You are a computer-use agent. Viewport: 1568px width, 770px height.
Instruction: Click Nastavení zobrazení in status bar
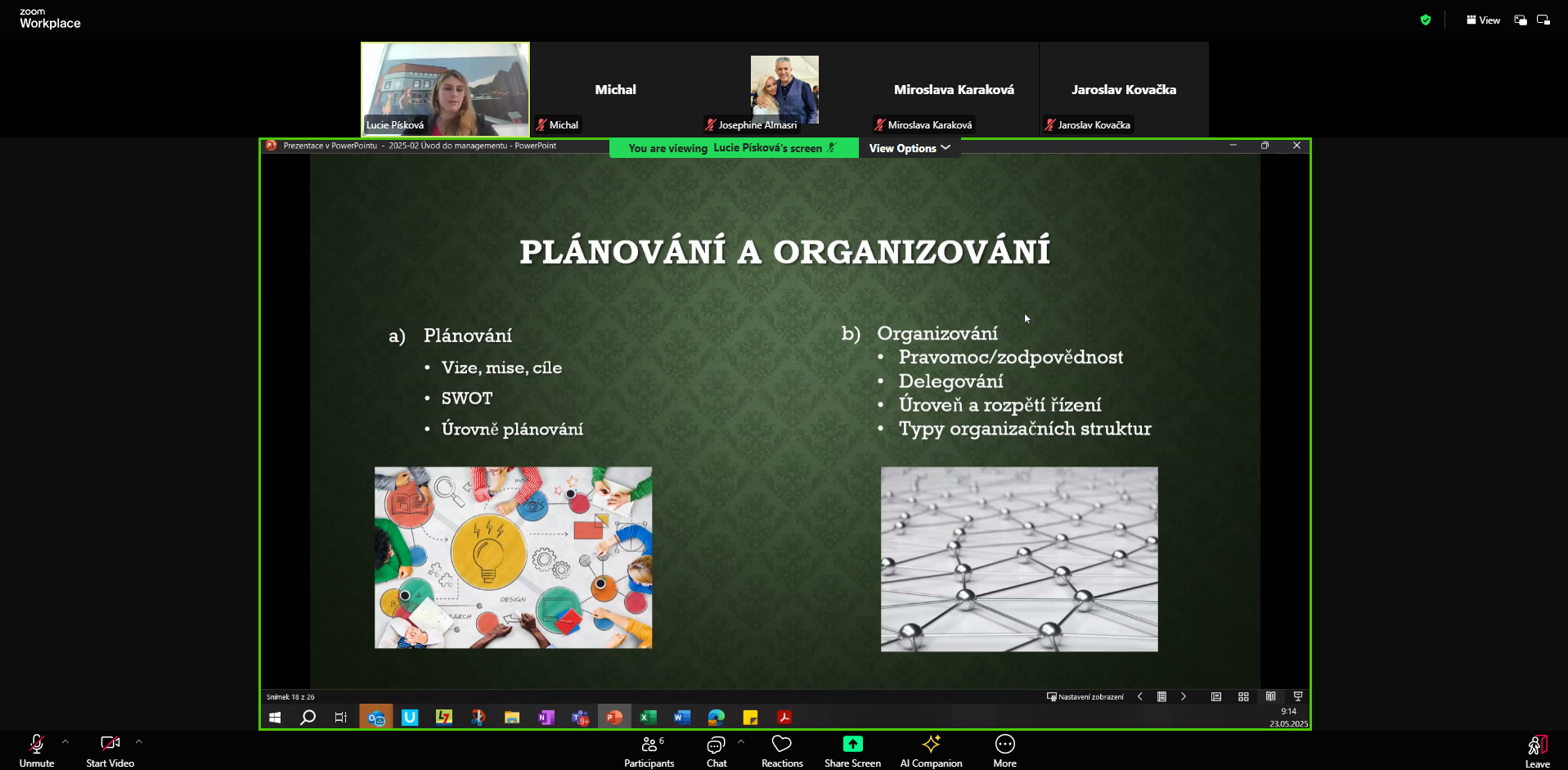click(1085, 697)
